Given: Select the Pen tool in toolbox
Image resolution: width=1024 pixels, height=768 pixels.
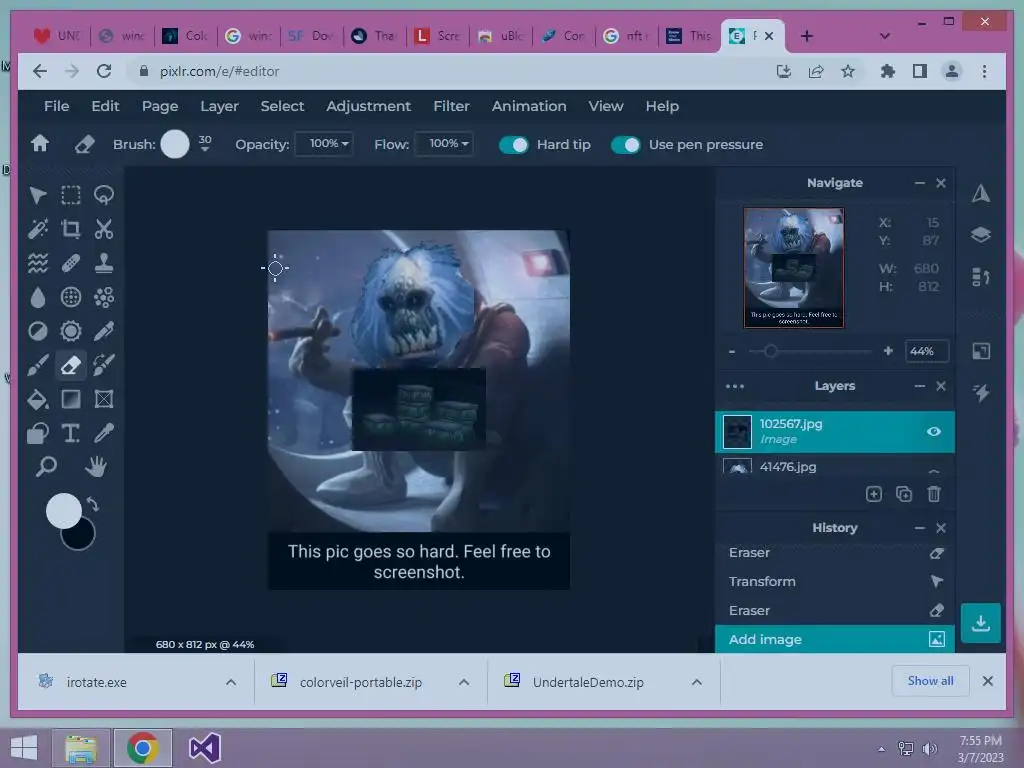Looking at the screenshot, I should [104, 331].
